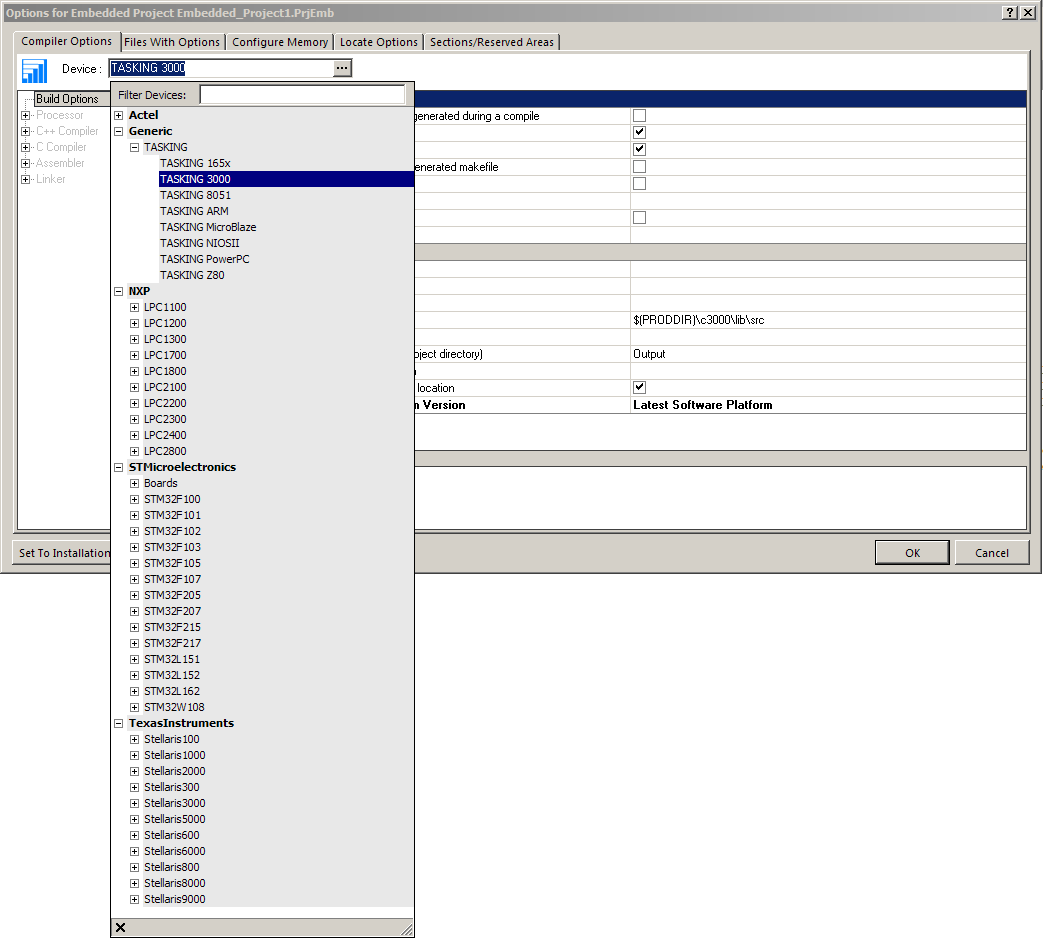Image resolution: width=1043 pixels, height=939 pixels.
Task: Select Build Options in the tree
Action: pos(67,98)
